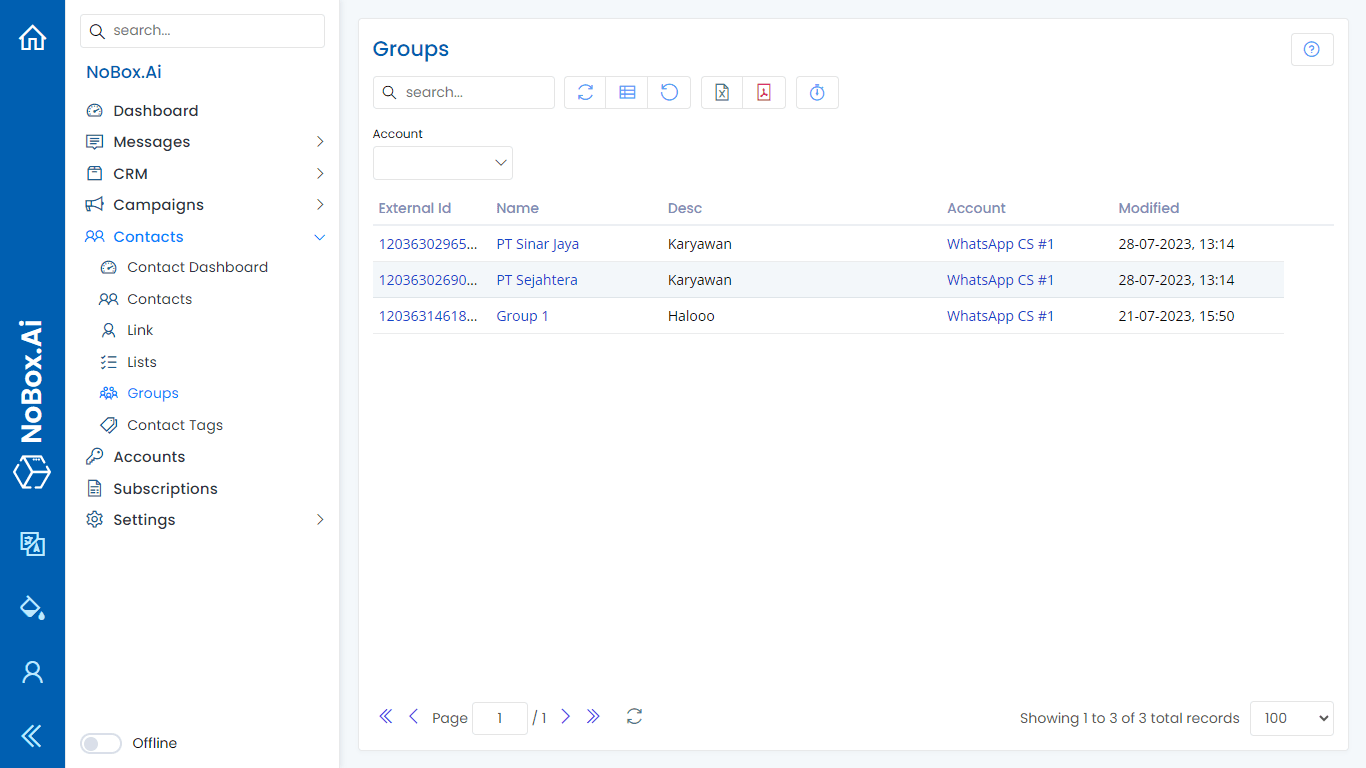
Task: Open the PT Sejahtera group
Action: 537,280
